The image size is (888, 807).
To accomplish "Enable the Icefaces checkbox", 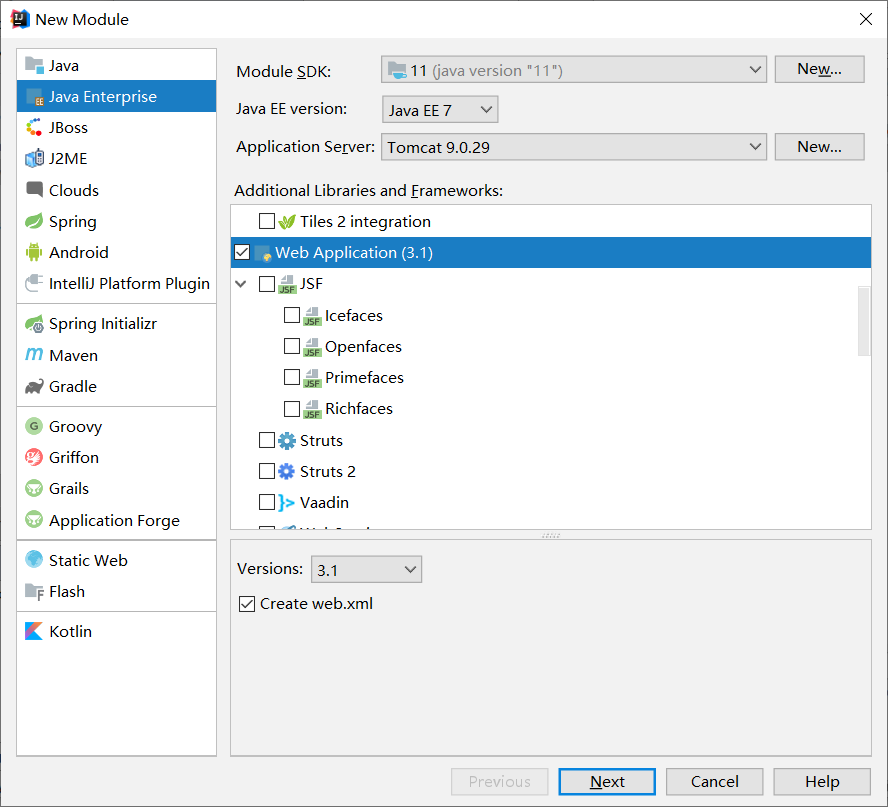I will pos(292,315).
